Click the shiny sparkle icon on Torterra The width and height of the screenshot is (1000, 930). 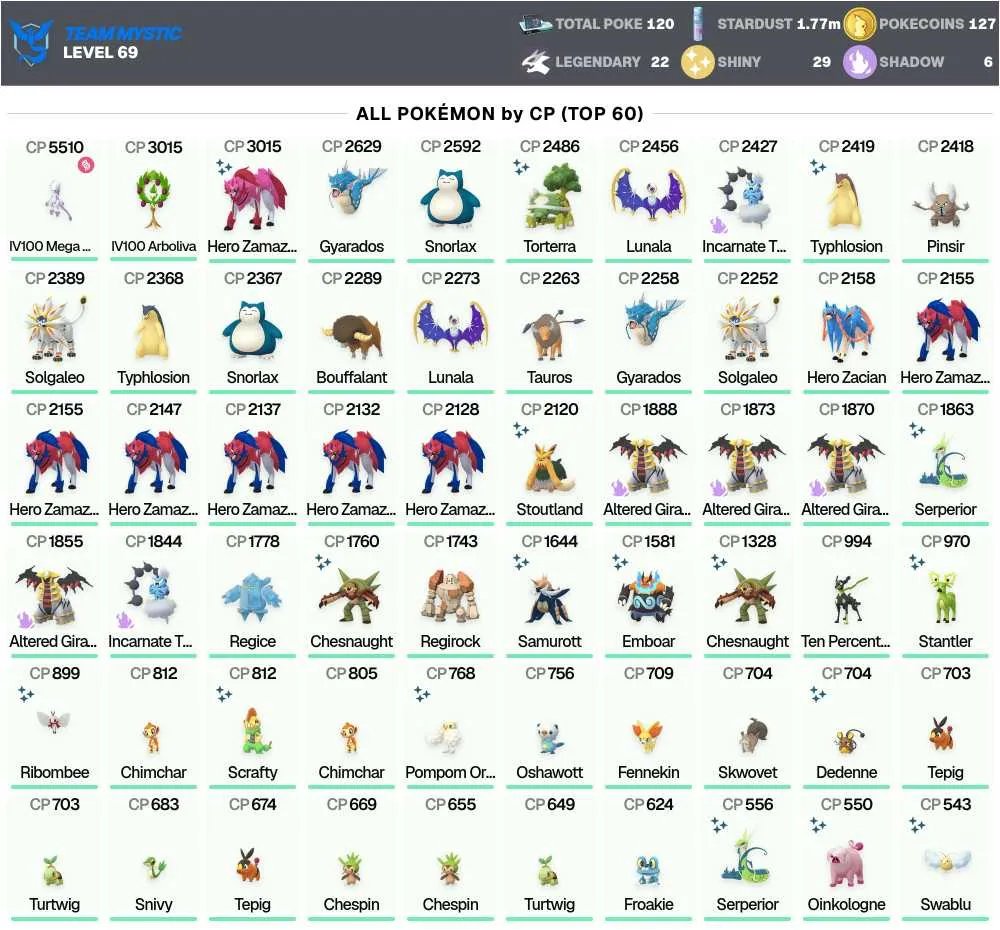pyautogui.click(x=521, y=168)
